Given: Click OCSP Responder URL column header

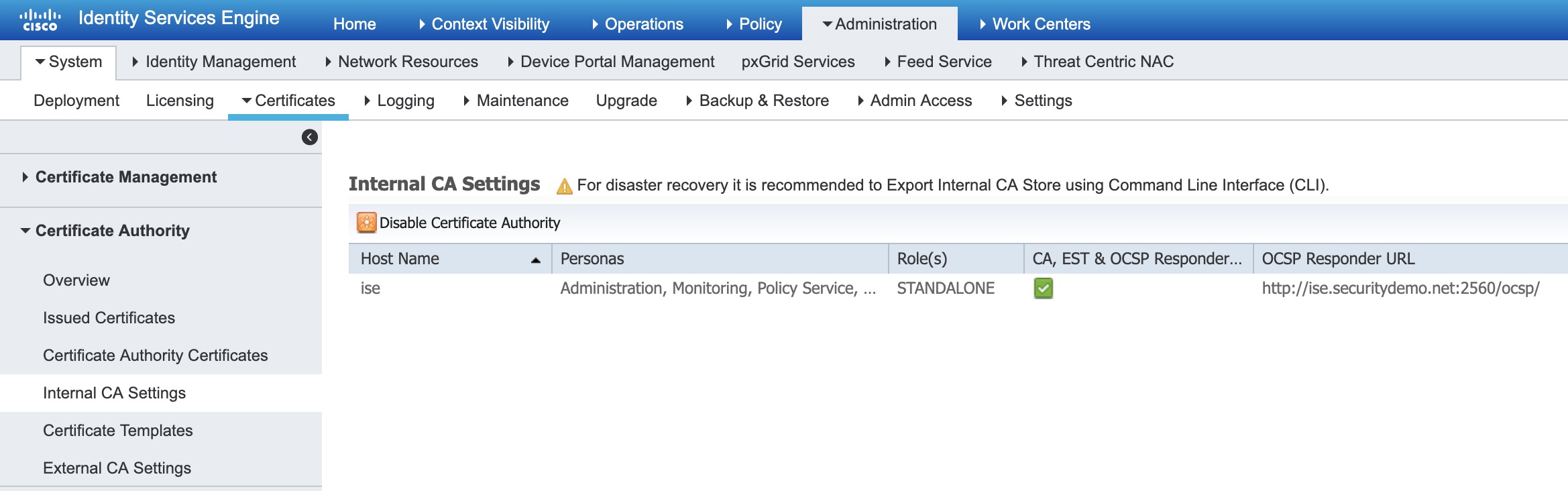Looking at the screenshot, I should pos(1410,259).
